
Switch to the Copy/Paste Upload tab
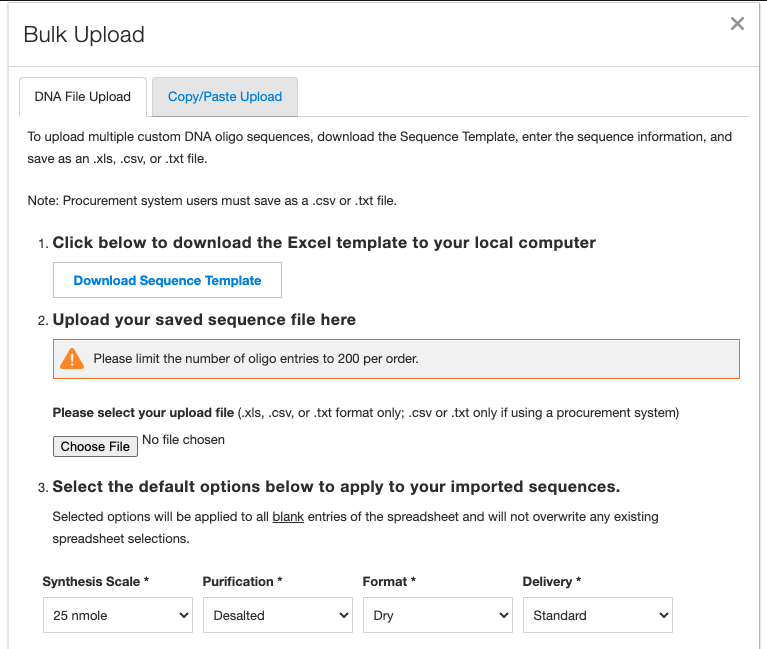(x=225, y=97)
